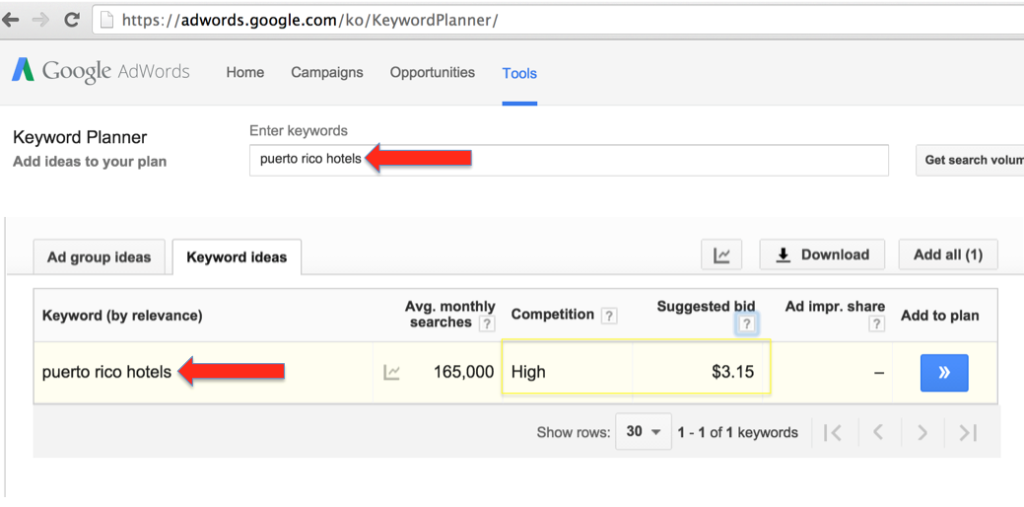The image size is (1024, 507).
Task: Sort by Competition column header
Action: tap(552, 315)
